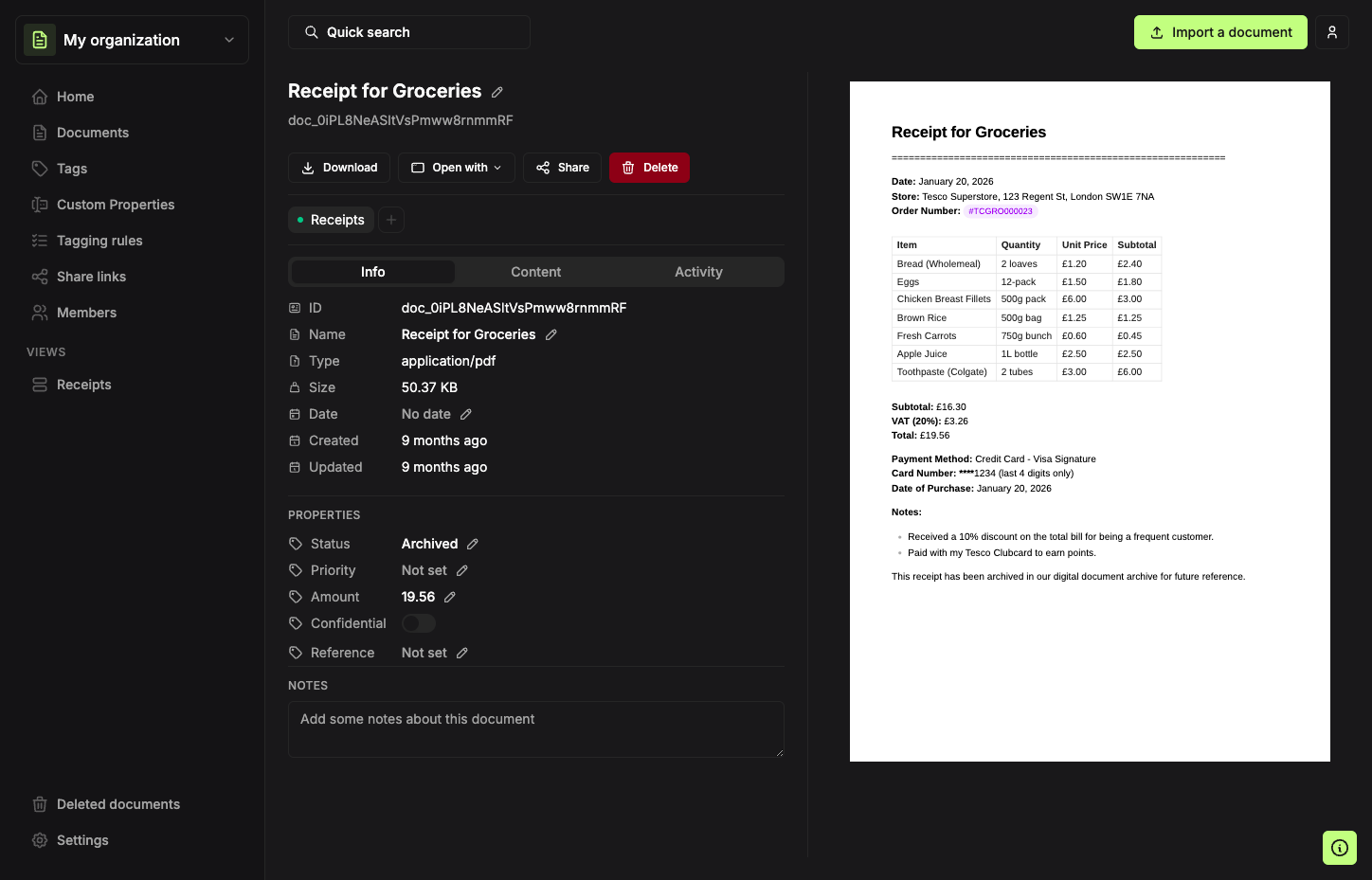Open Tagging rules in the sidebar
1372x880 pixels.
(99, 241)
